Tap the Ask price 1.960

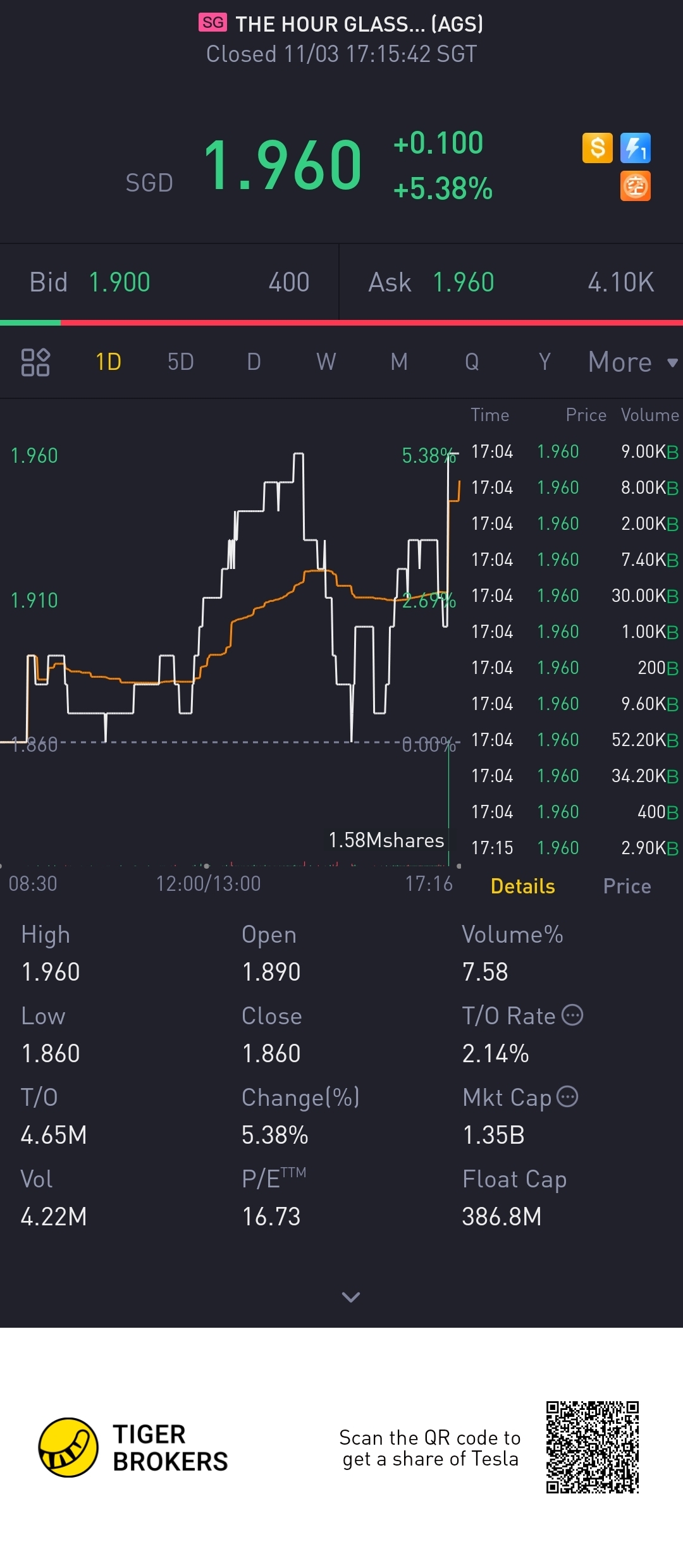click(x=463, y=283)
